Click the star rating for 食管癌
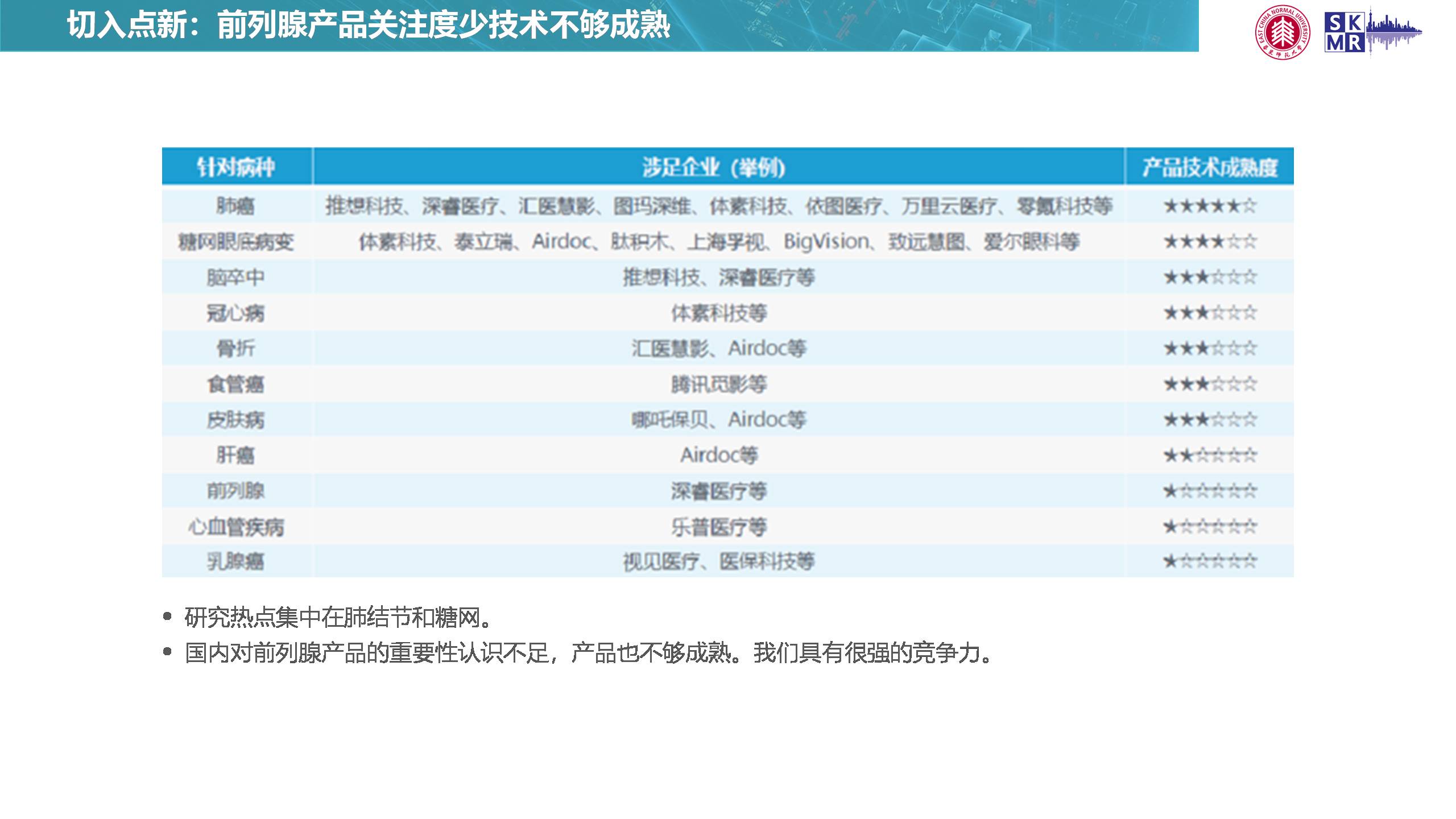Screen dimensions: 1456x819 tap(1210, 384)
